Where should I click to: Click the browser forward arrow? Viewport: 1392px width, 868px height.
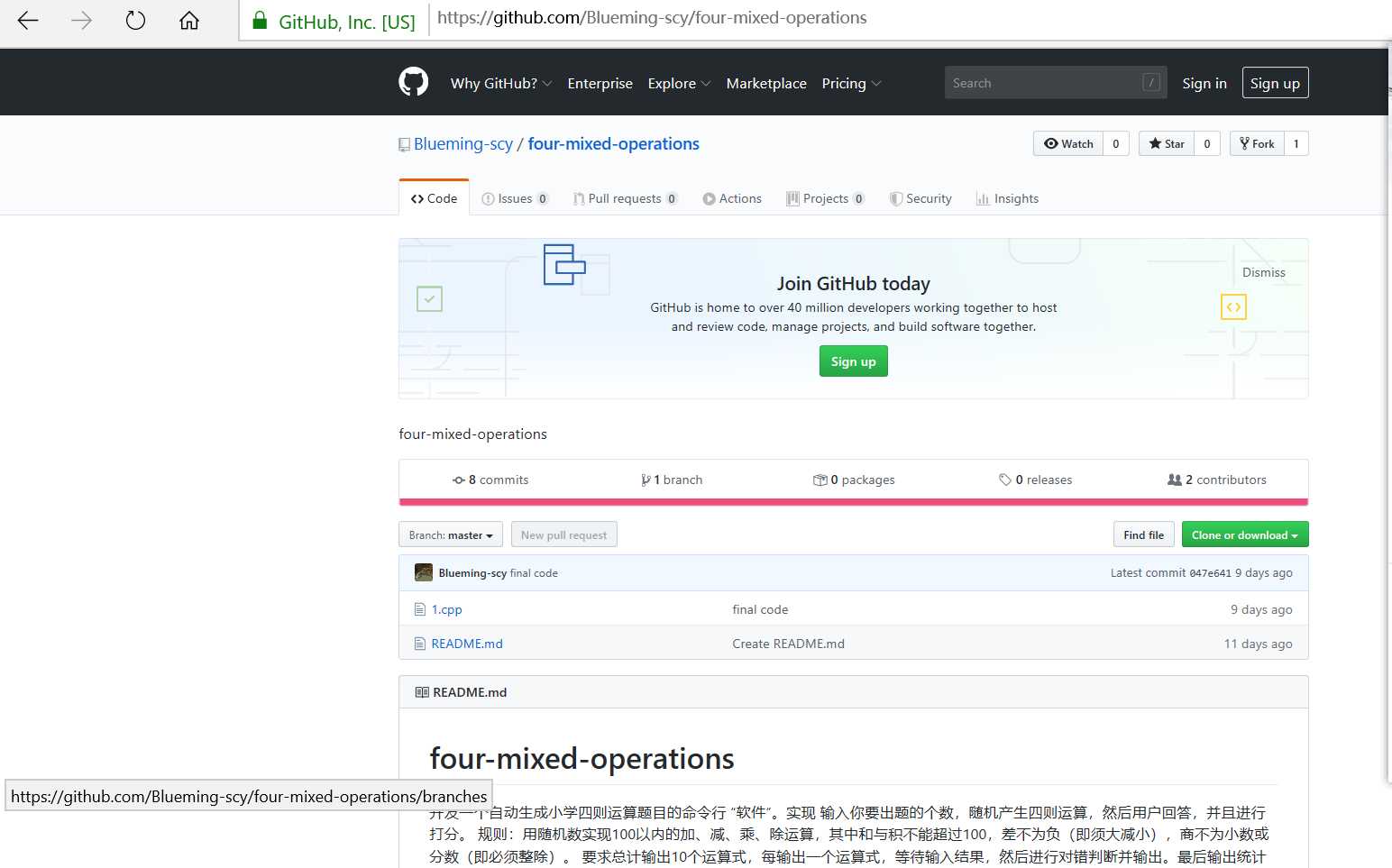point(81,20)
